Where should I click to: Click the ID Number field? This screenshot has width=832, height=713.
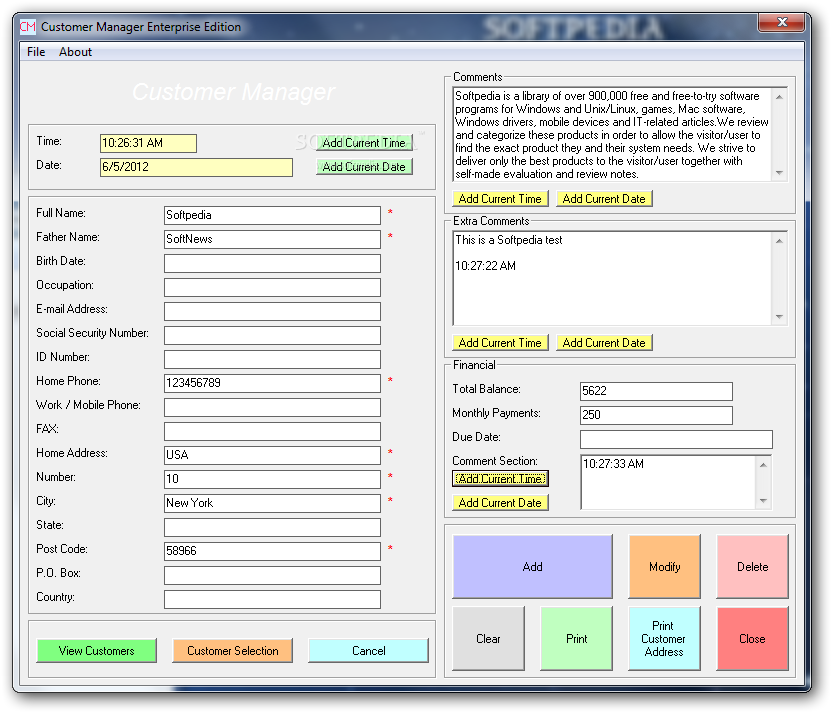coord(272,359)
